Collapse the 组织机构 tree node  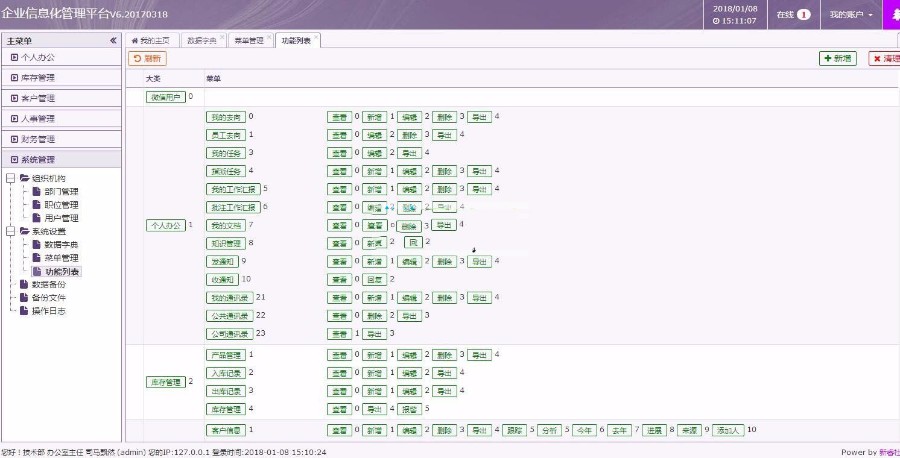pos(10,178)
